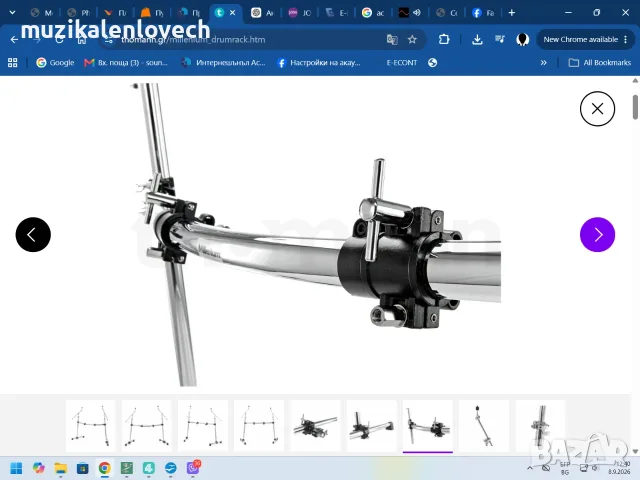
Task: Select the third drum rack thumbnail
Action: tap(203, 425)
